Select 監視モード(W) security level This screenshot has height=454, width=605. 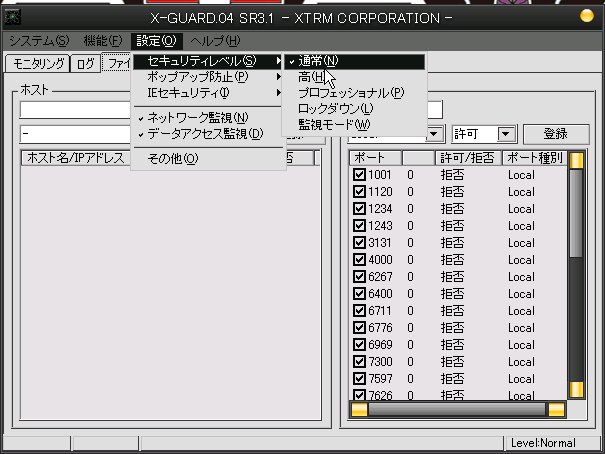(x=355, y=124)
